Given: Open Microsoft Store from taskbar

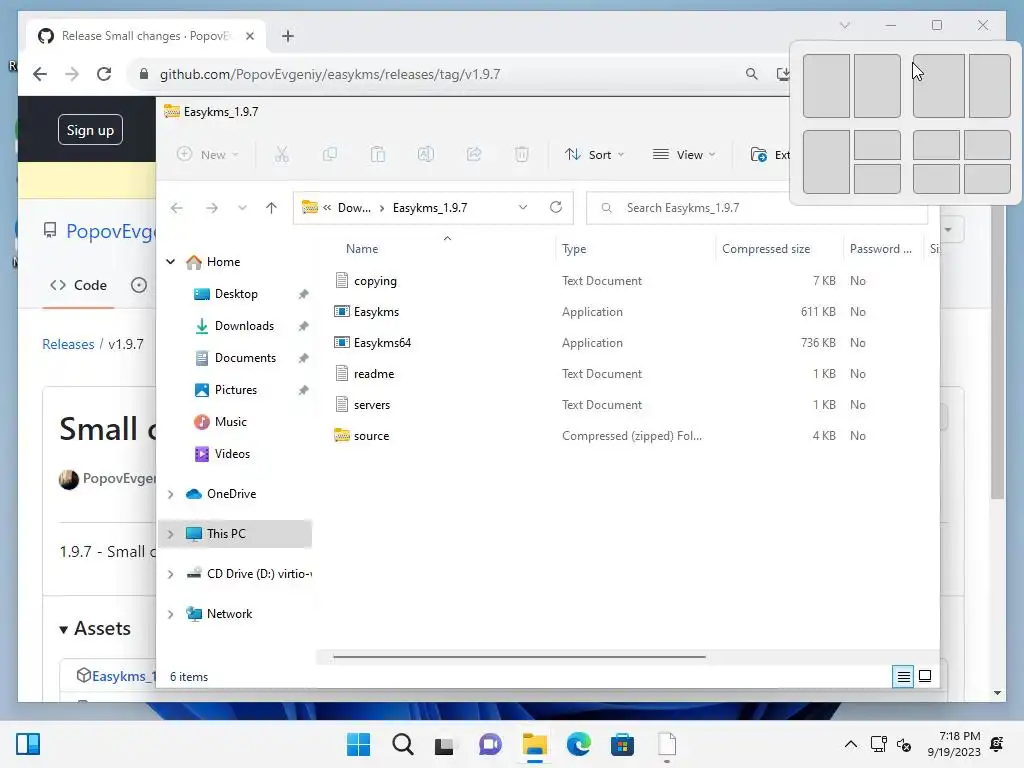Looking at the screenshot, I should [x=622, y=744].
